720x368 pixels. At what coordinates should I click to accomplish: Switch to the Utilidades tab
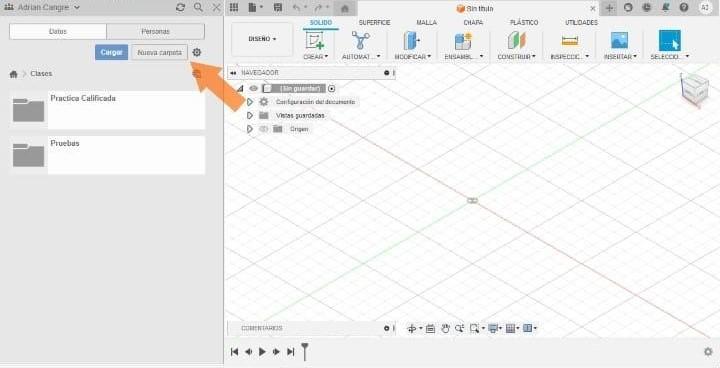click(x=581, y=23)
